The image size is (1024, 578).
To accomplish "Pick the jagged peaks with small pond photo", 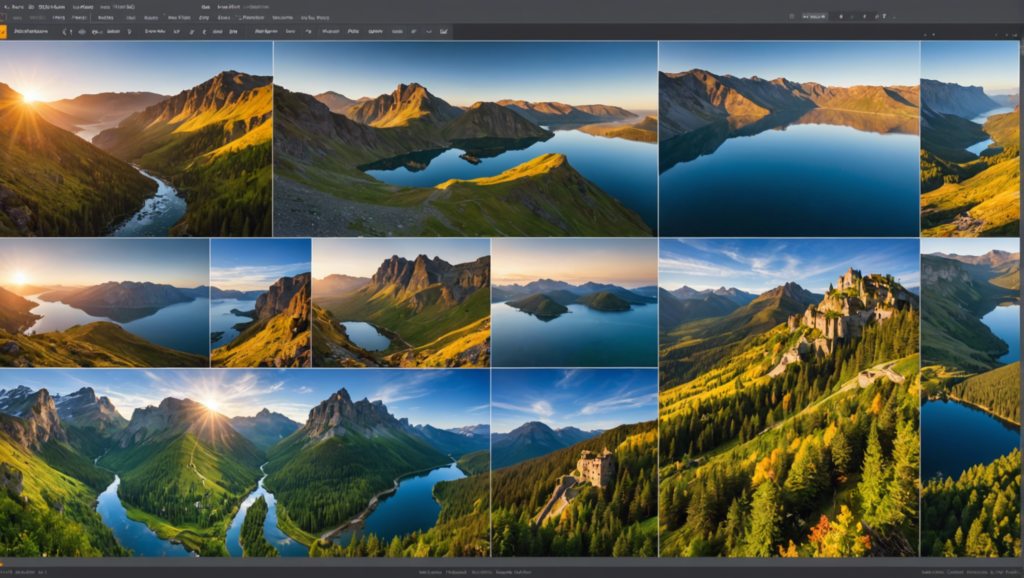I will pyautogui.click(x=400, y=303).
